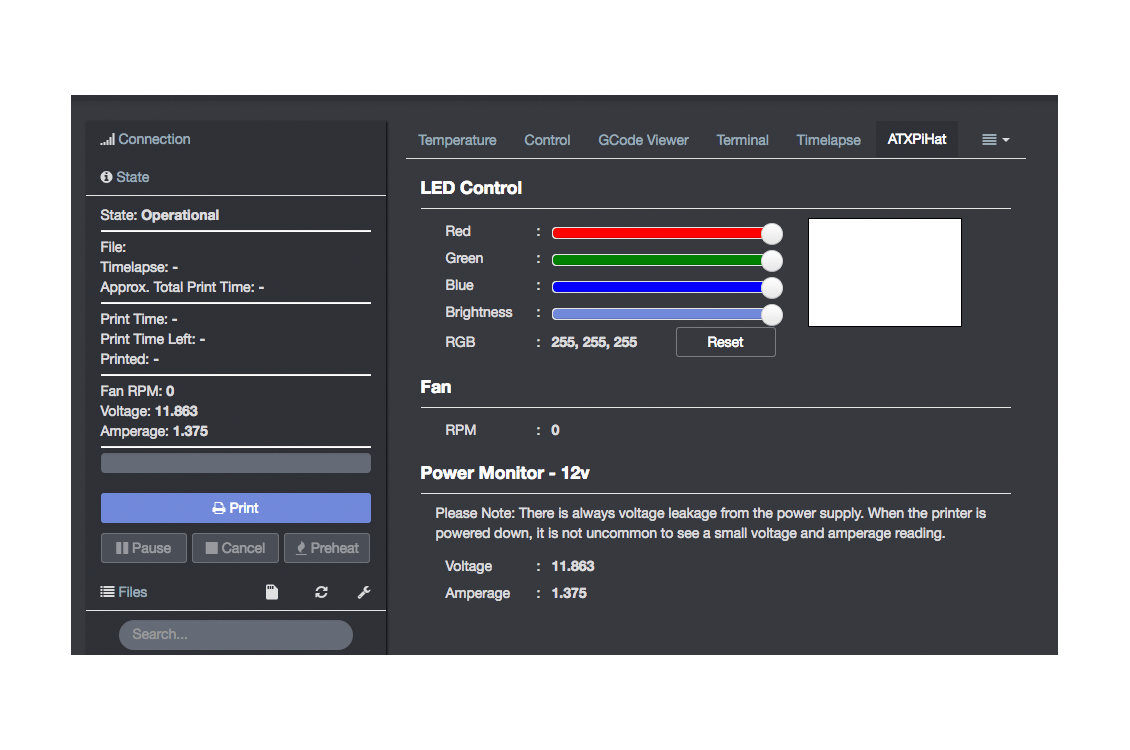Click the SD card icon in Files
This screenshot has height=750, width=1130.
coord(271,592)
